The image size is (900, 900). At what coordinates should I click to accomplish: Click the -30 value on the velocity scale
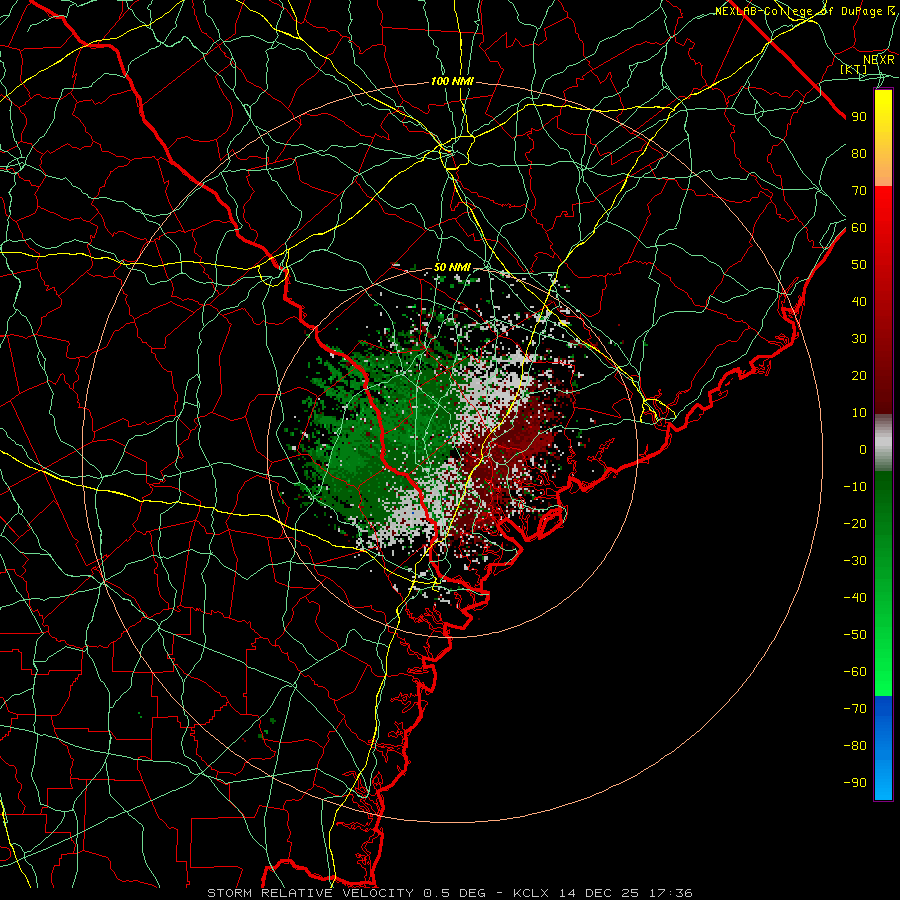[855, 561]
